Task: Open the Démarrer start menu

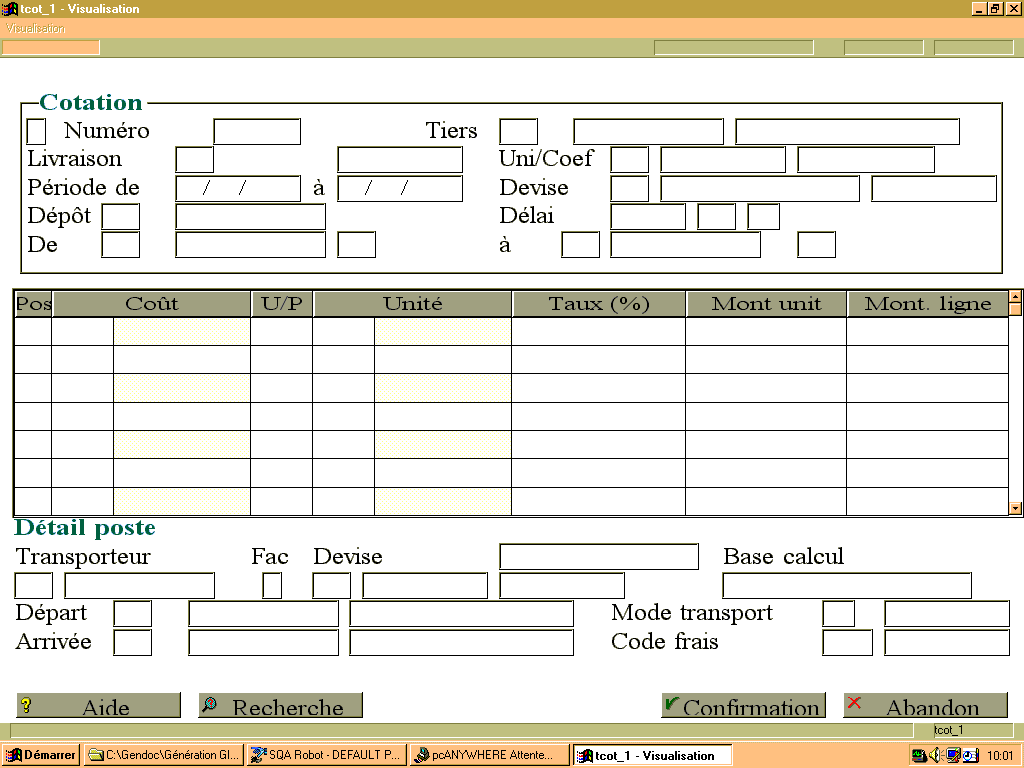Action: [x=41, y=755]
